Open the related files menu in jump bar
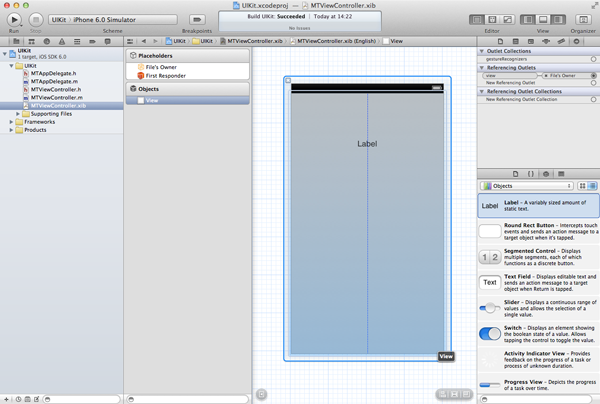 (x=130, y=41)
